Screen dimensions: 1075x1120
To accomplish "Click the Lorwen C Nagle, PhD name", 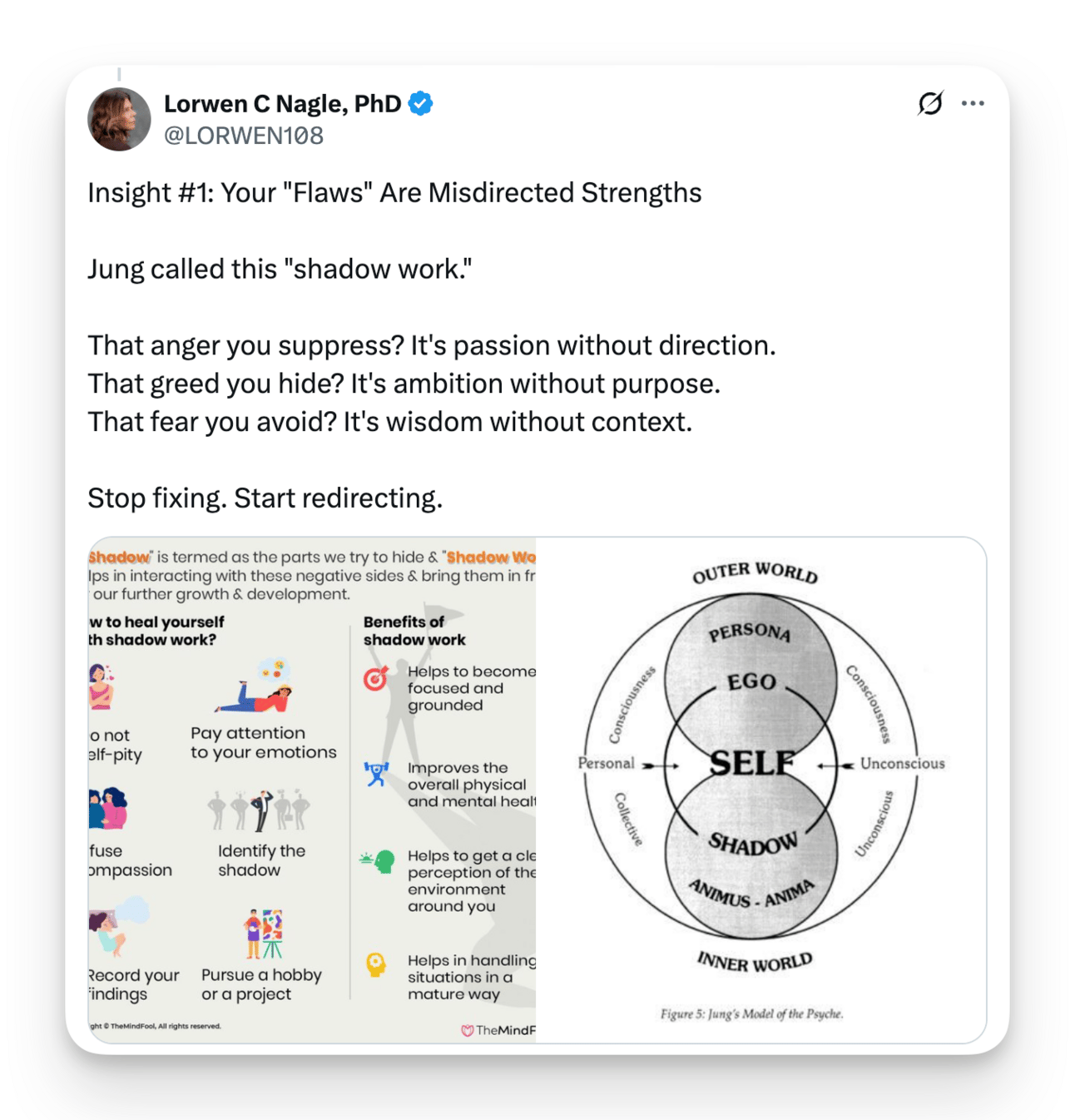I will 283,104.
